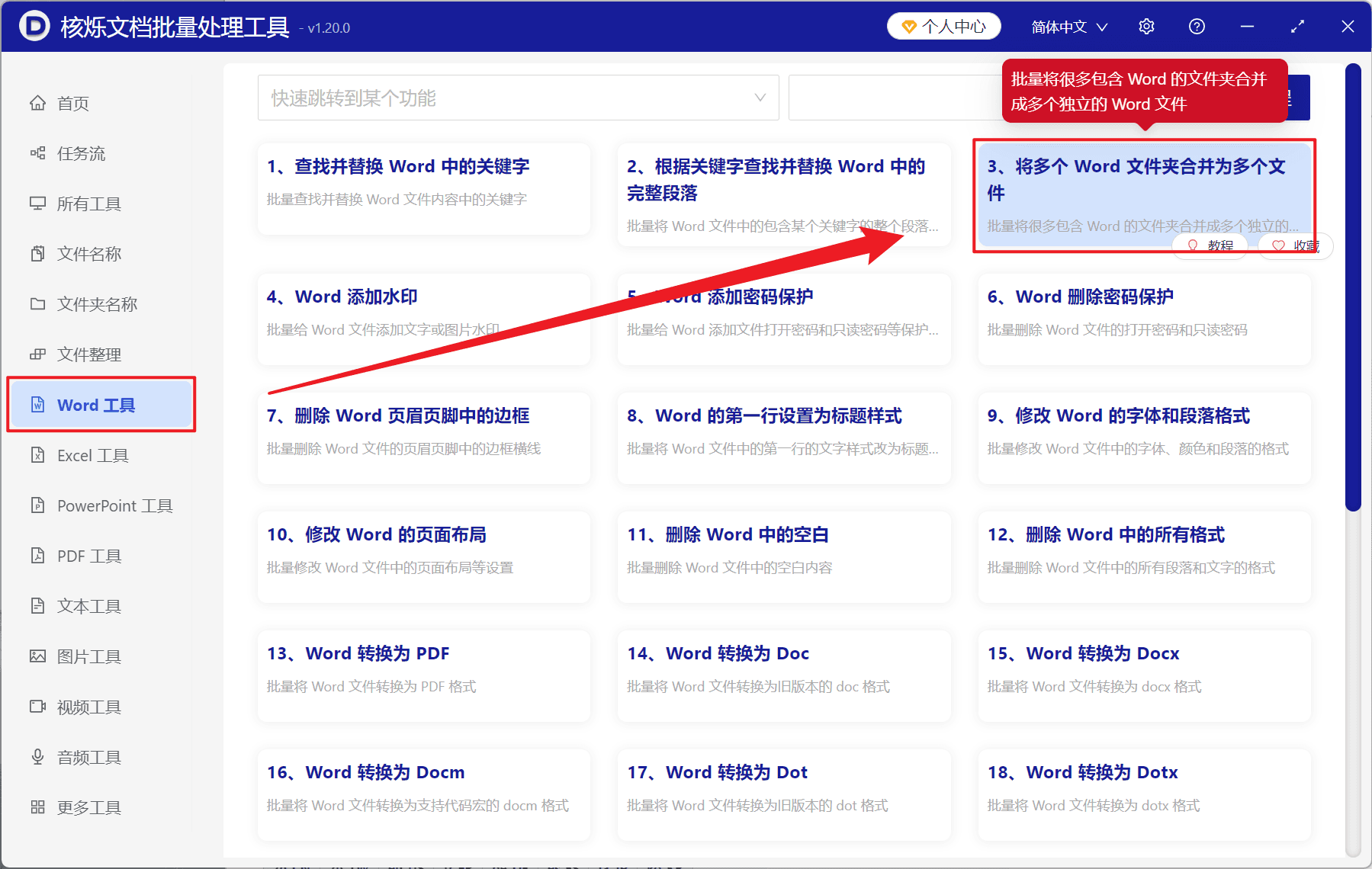The image size is (1372, 869).
Task: Open the 任务流 workflow panel icon
Action: pos(38,152)
